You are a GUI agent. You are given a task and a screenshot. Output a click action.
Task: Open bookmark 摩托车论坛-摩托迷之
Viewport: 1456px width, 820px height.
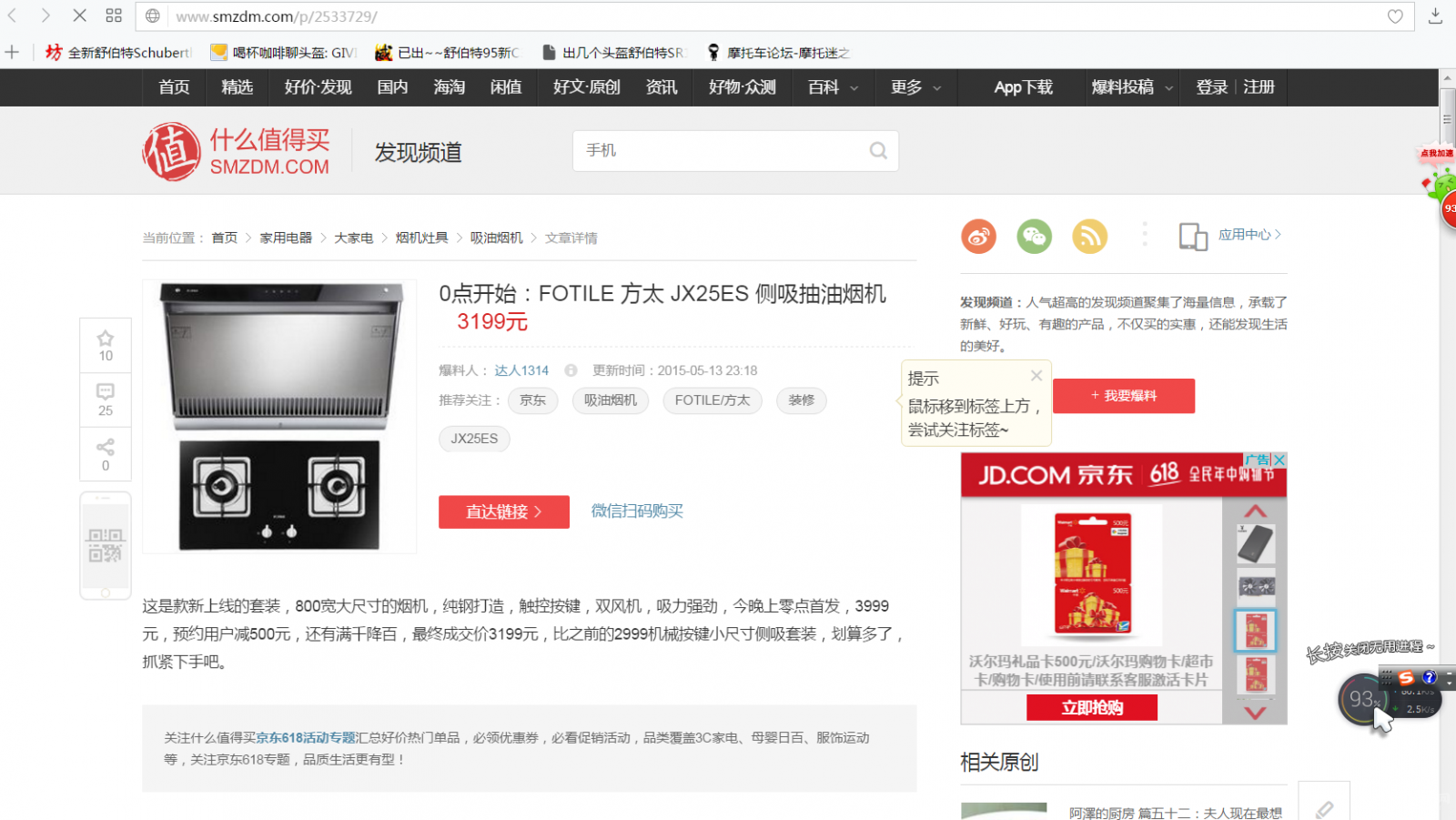[778, 53]
